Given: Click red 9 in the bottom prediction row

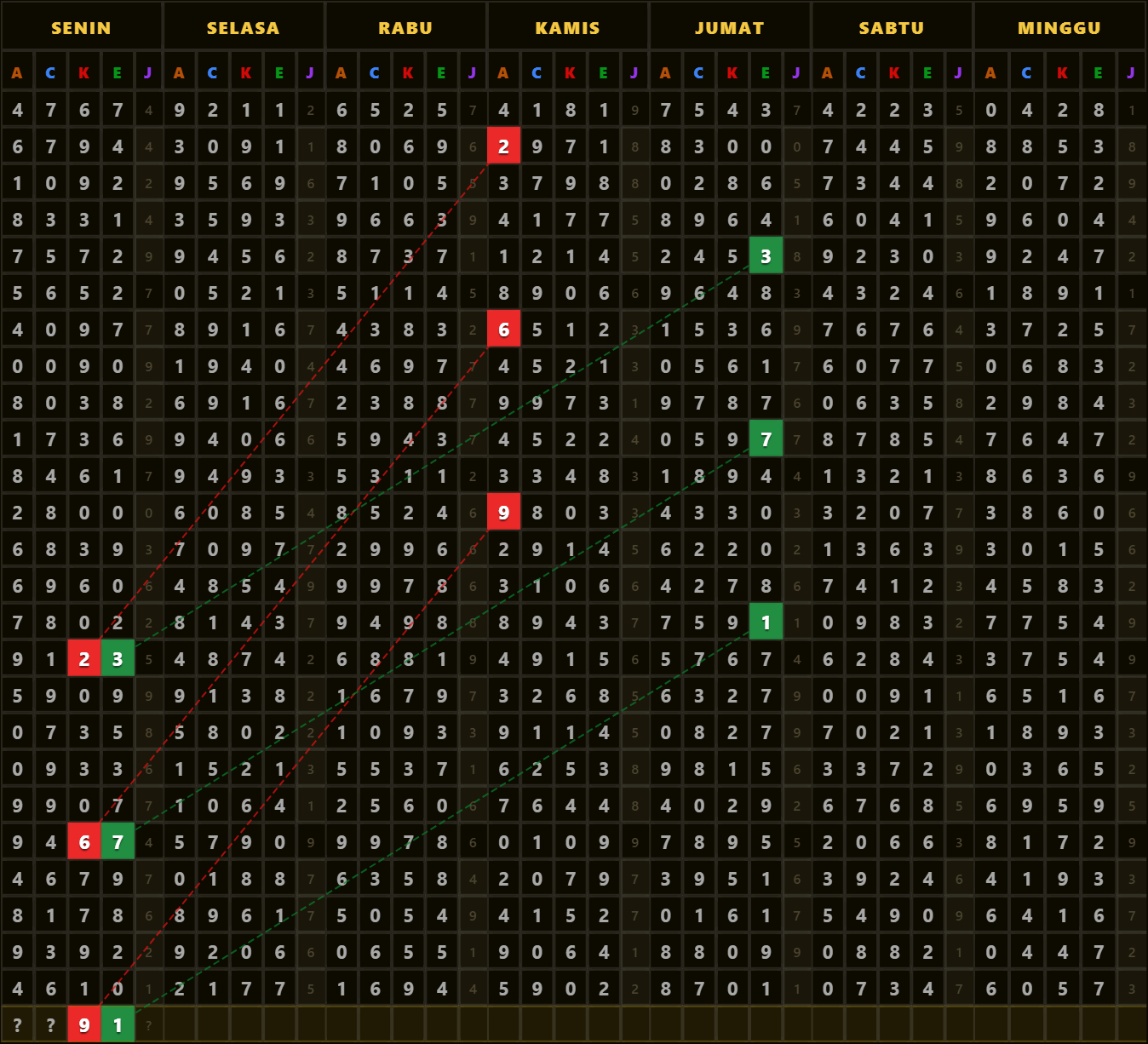Looking at the screenshot, I should 83,1025.
